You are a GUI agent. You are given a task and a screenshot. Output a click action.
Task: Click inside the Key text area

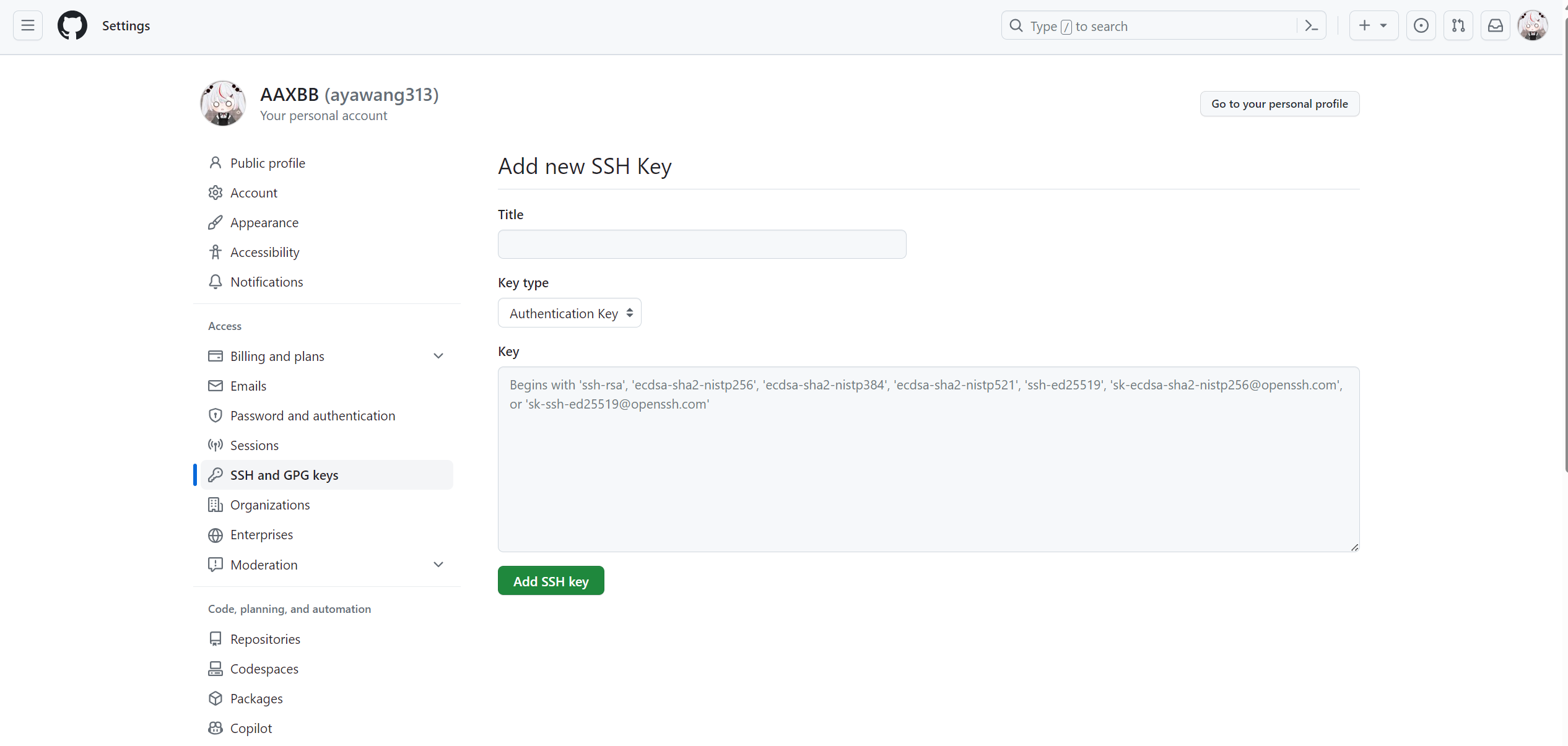[928, 471]
